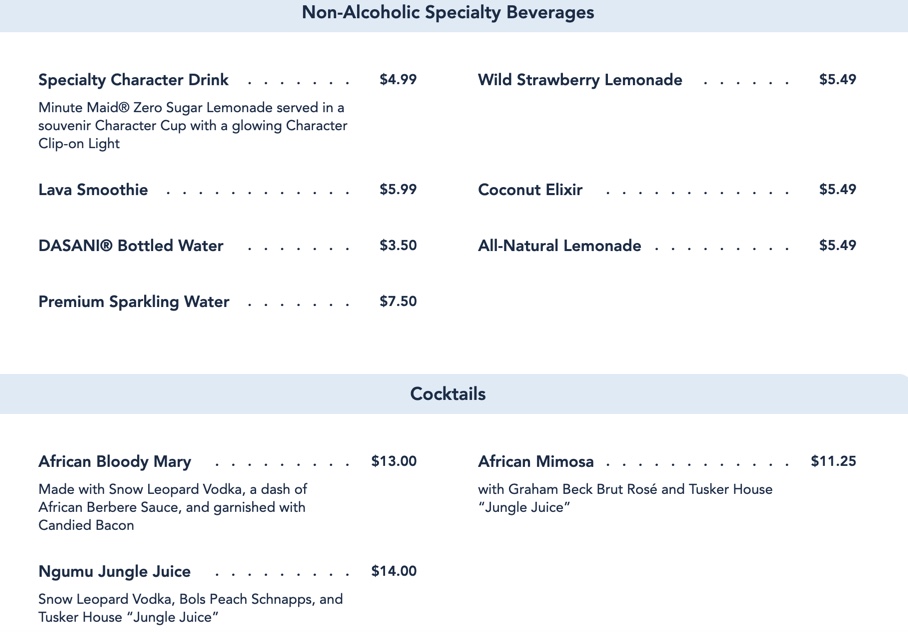
Task: Select the African Bloody Mary cocktail
Action: pos(115,462)
